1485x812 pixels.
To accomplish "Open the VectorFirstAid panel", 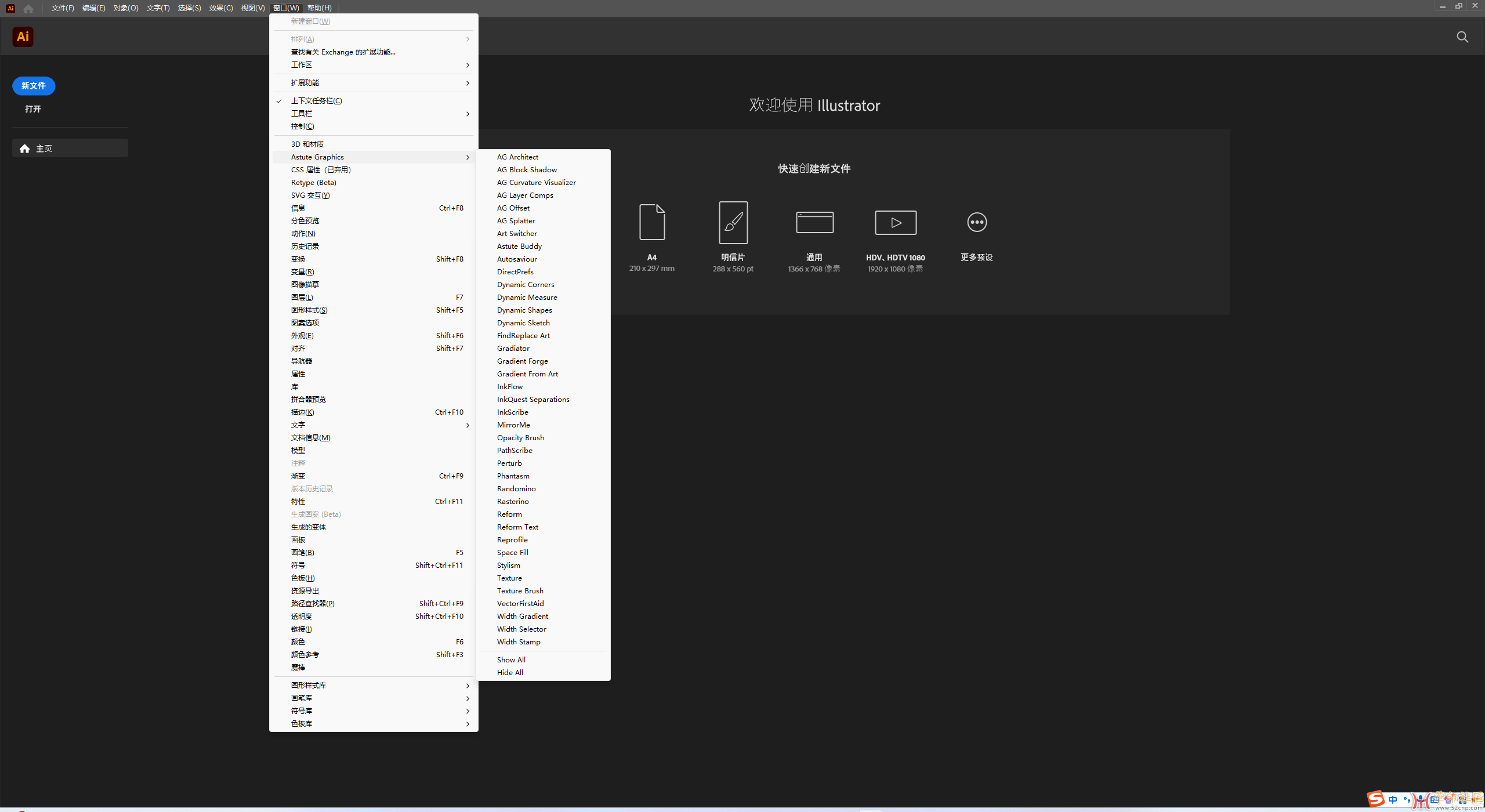I will point(543,604).
